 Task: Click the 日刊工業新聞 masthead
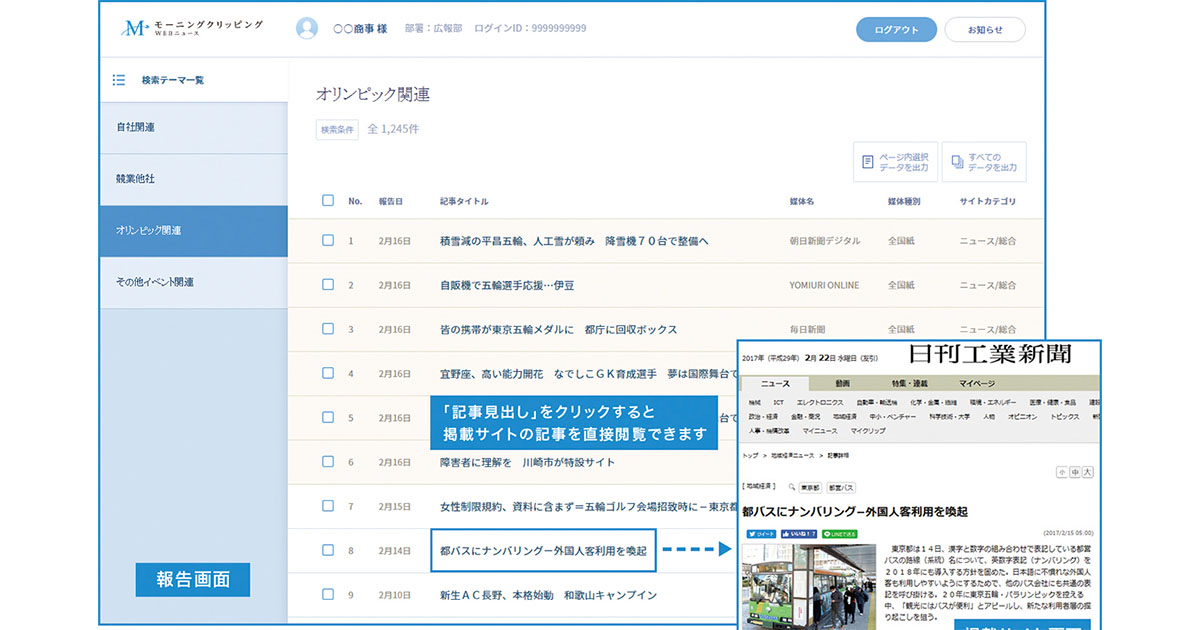pyautogui.click(x=990, y=355)
